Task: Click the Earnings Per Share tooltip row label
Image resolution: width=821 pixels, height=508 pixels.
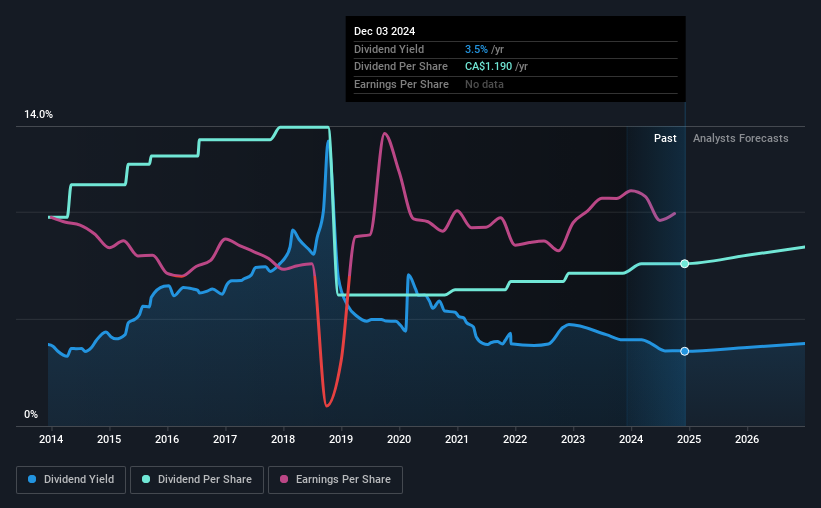Action: 401,84
